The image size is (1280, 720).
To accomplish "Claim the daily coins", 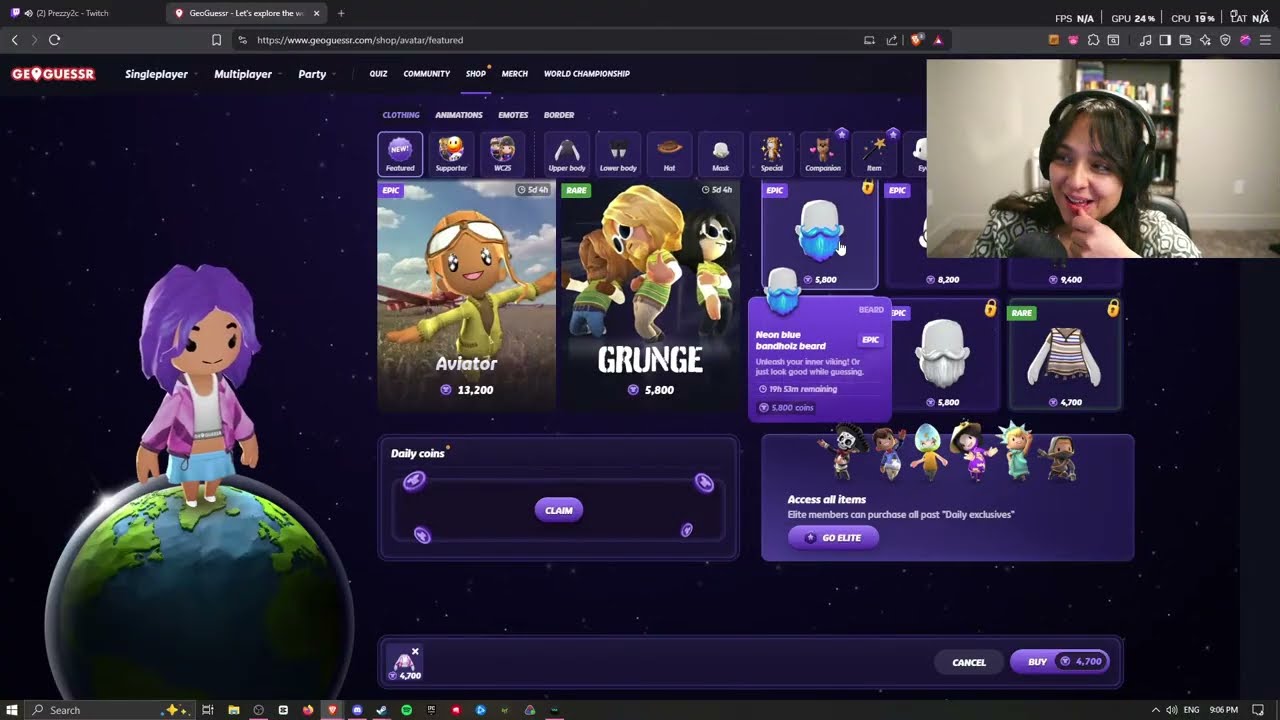I will tap(559, 510).
